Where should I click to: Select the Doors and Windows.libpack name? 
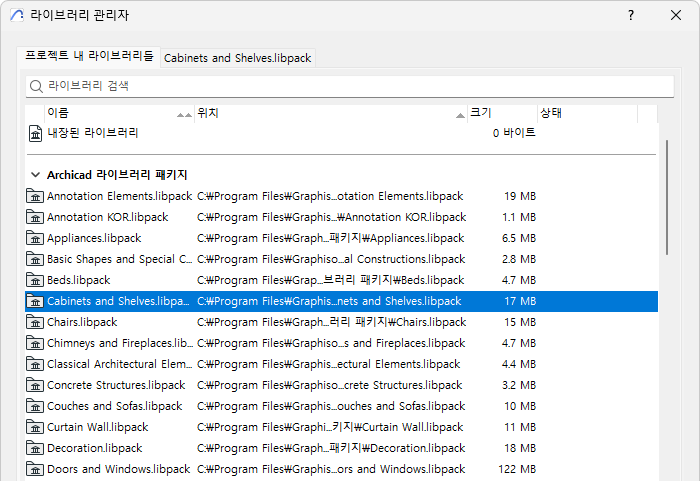click(119, 469)
